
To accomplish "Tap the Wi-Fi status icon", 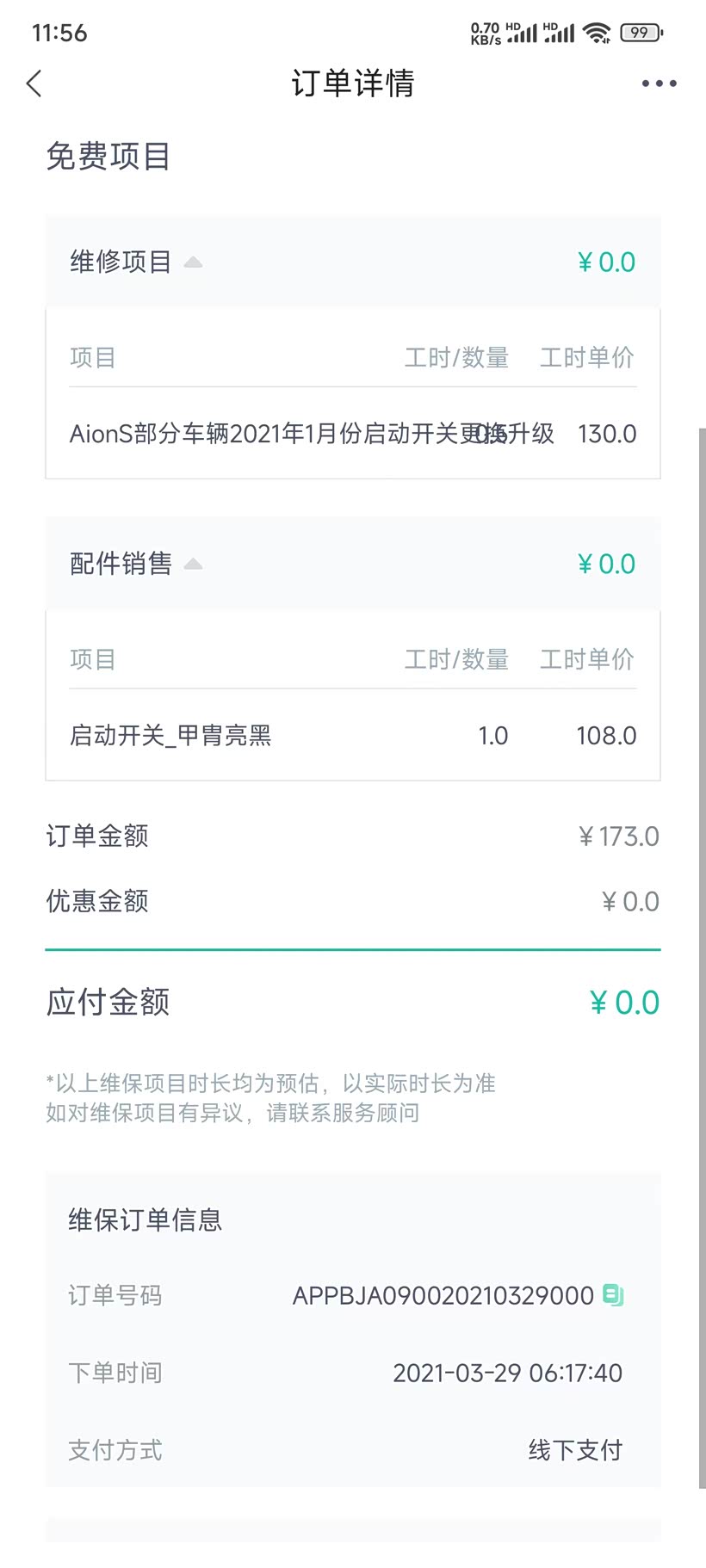I will coord(596,33).
